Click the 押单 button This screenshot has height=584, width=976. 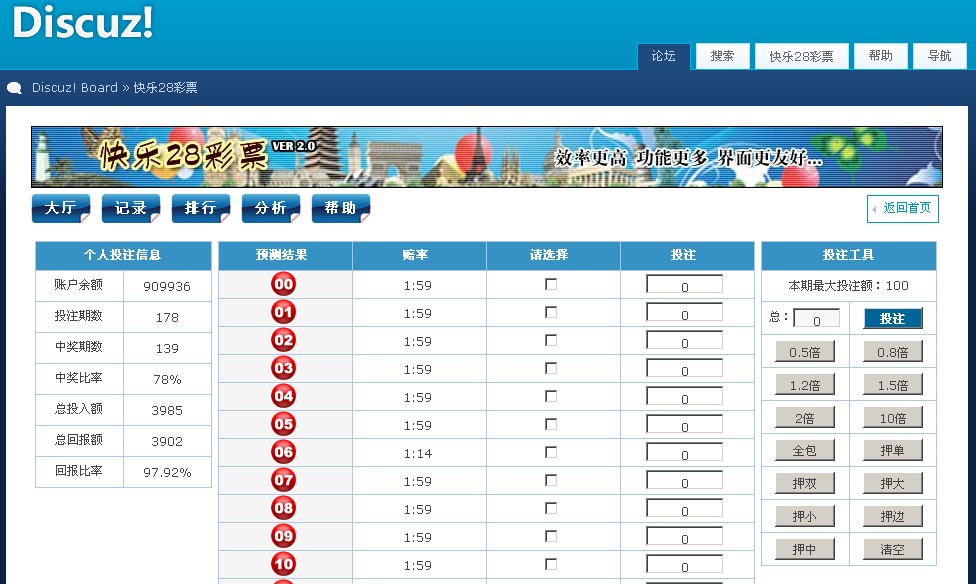pyautogui.click(x=893, y=450)
